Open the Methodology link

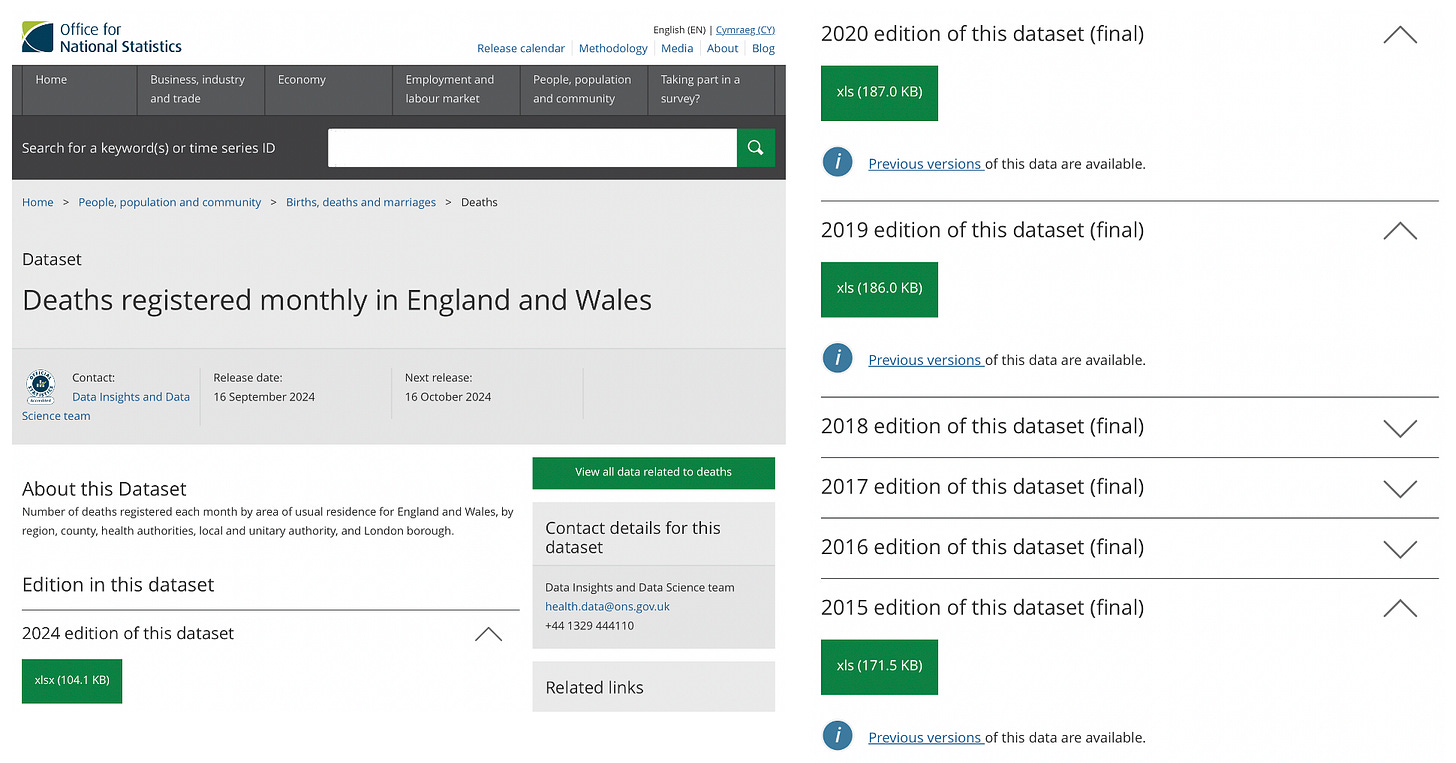(x=613, y=48)
